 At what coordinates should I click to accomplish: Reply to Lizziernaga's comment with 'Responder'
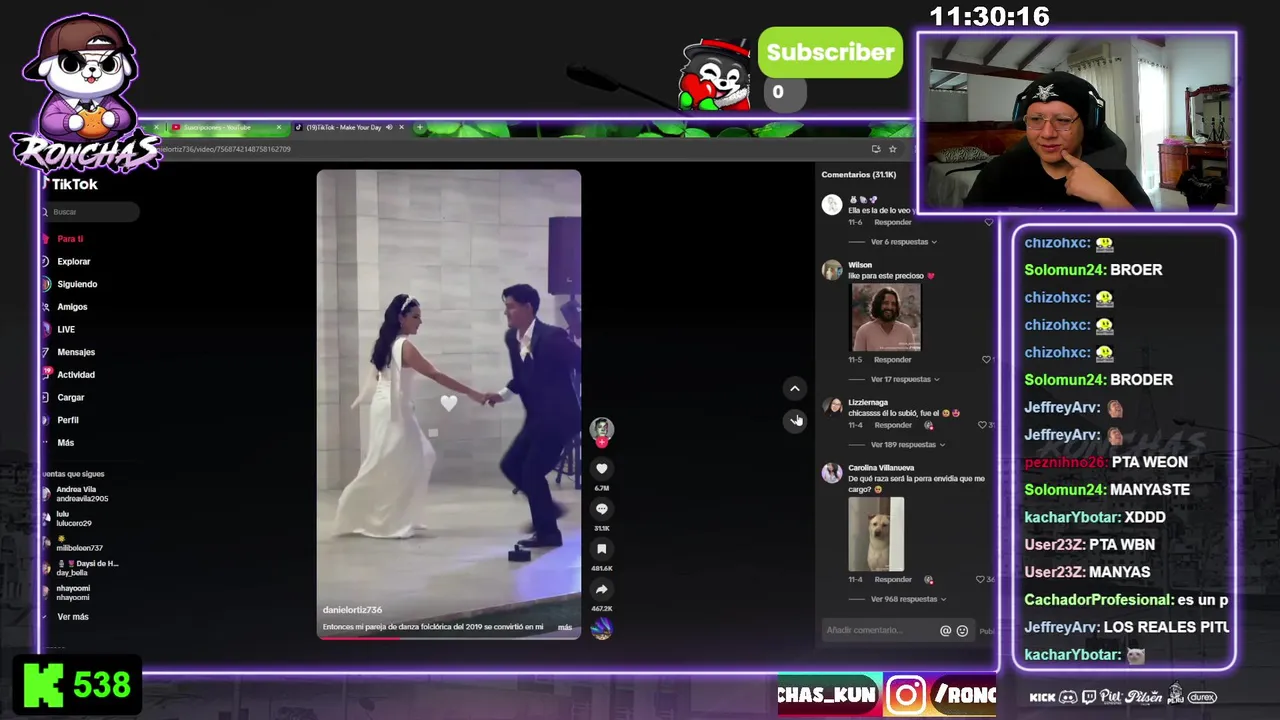892,425
